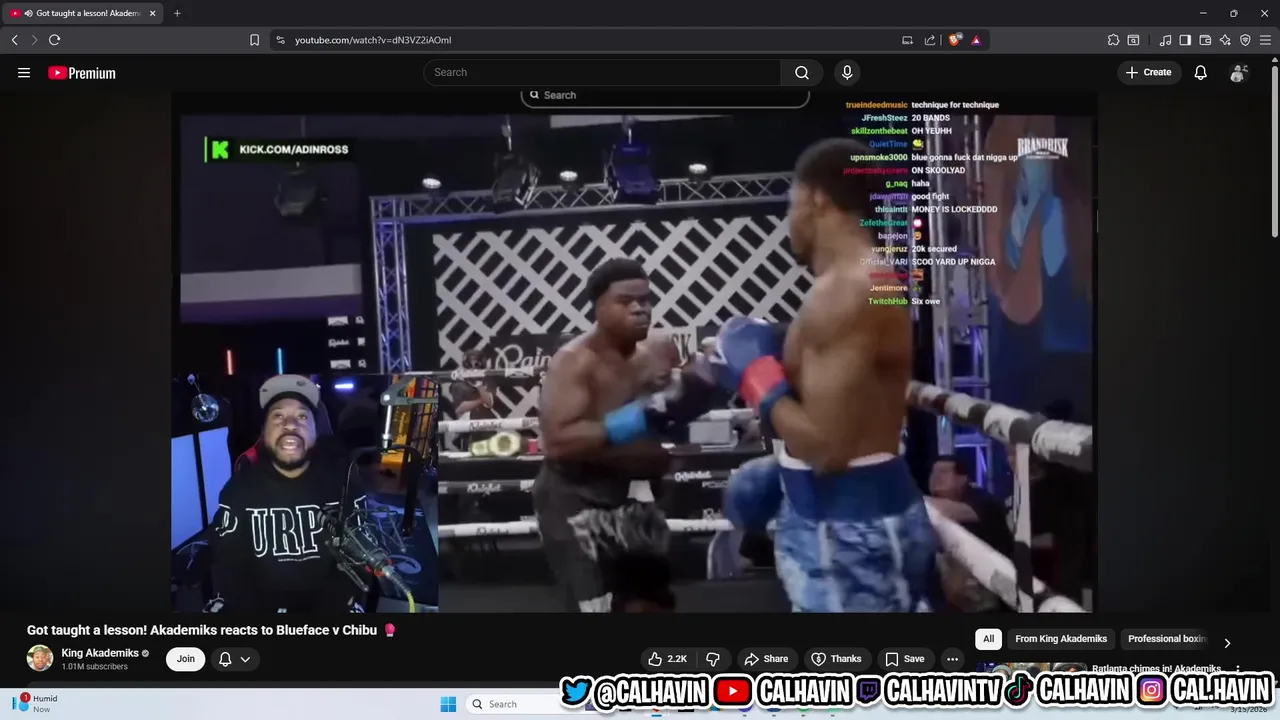Click the Join membership button
This screenshot has height=720, width=1280.
coord(185,659)
